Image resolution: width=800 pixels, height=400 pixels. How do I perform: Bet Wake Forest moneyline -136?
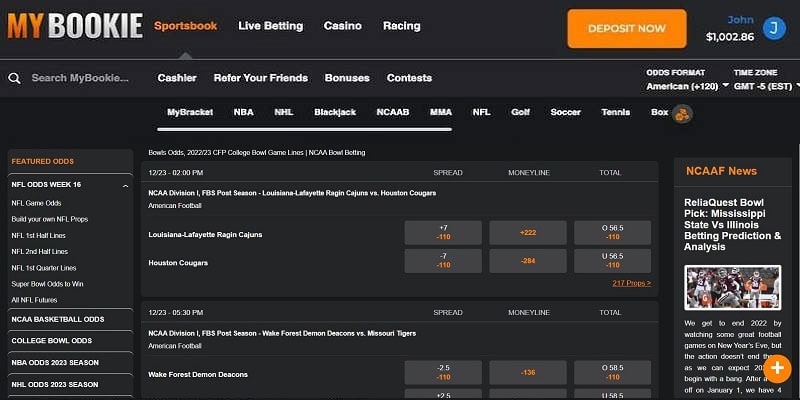point(528,373)
